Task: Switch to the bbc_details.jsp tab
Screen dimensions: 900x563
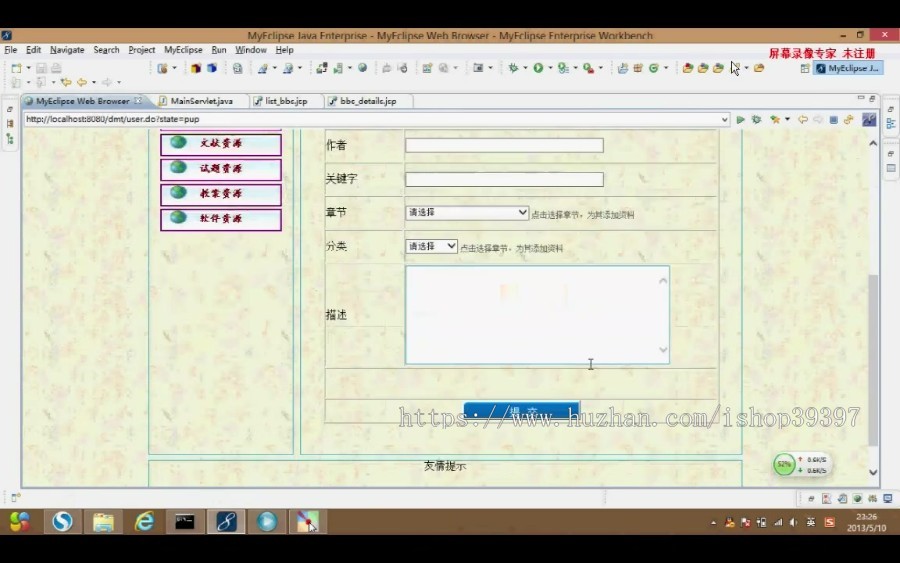Action: (x=368, y=101)
